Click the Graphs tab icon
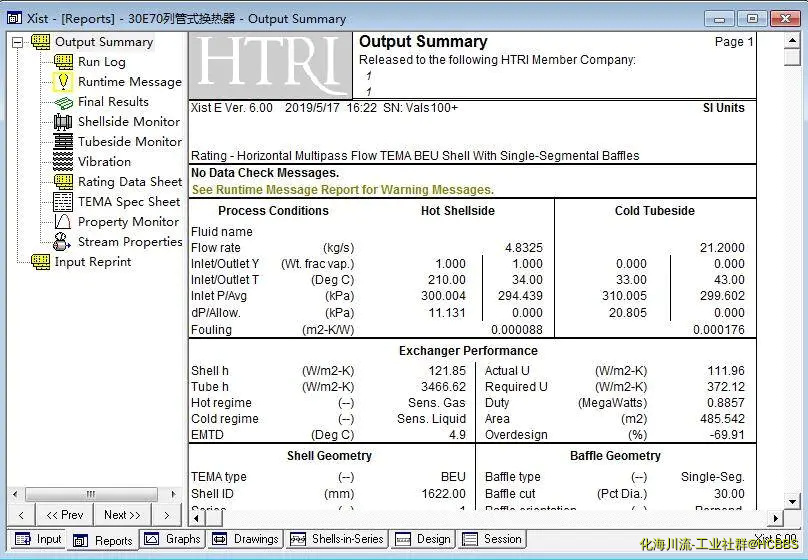The height and width of the screenshot is (560, 808). [x=152, y=539]
